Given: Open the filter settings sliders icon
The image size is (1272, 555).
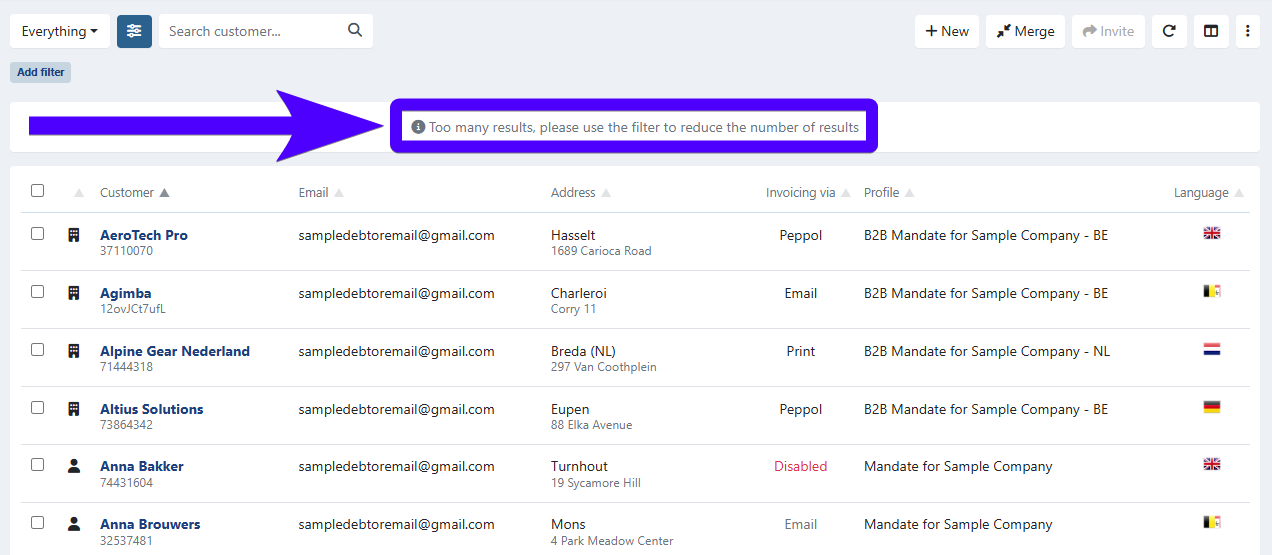Looking at the screenshot, I should point(134,31).
